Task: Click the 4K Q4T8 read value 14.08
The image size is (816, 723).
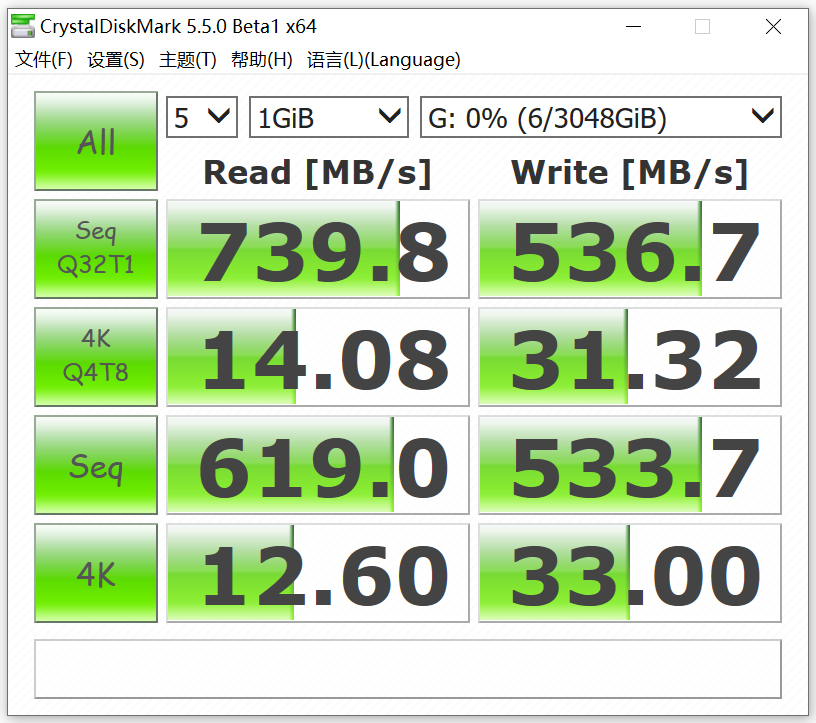Action: click(x=318, y=357)
